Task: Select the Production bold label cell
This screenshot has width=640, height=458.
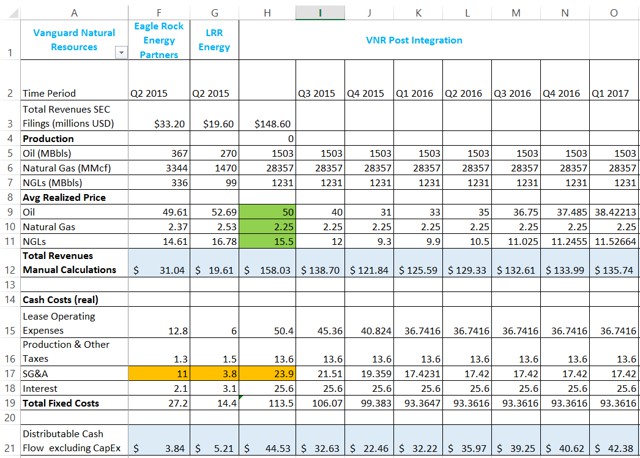Action: 74,138
